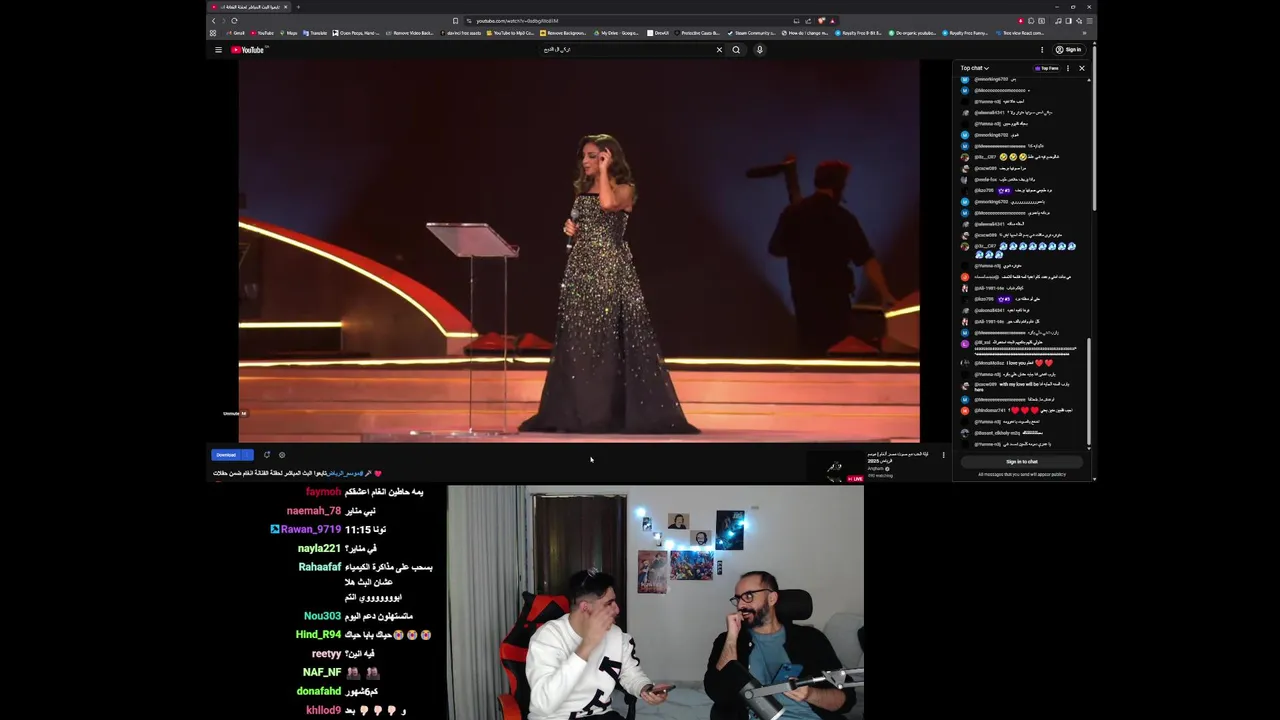This screenshot has height=720, width=1280.
Task: Select the active YouTube live stream tab
Action: [x=249, y=7]
